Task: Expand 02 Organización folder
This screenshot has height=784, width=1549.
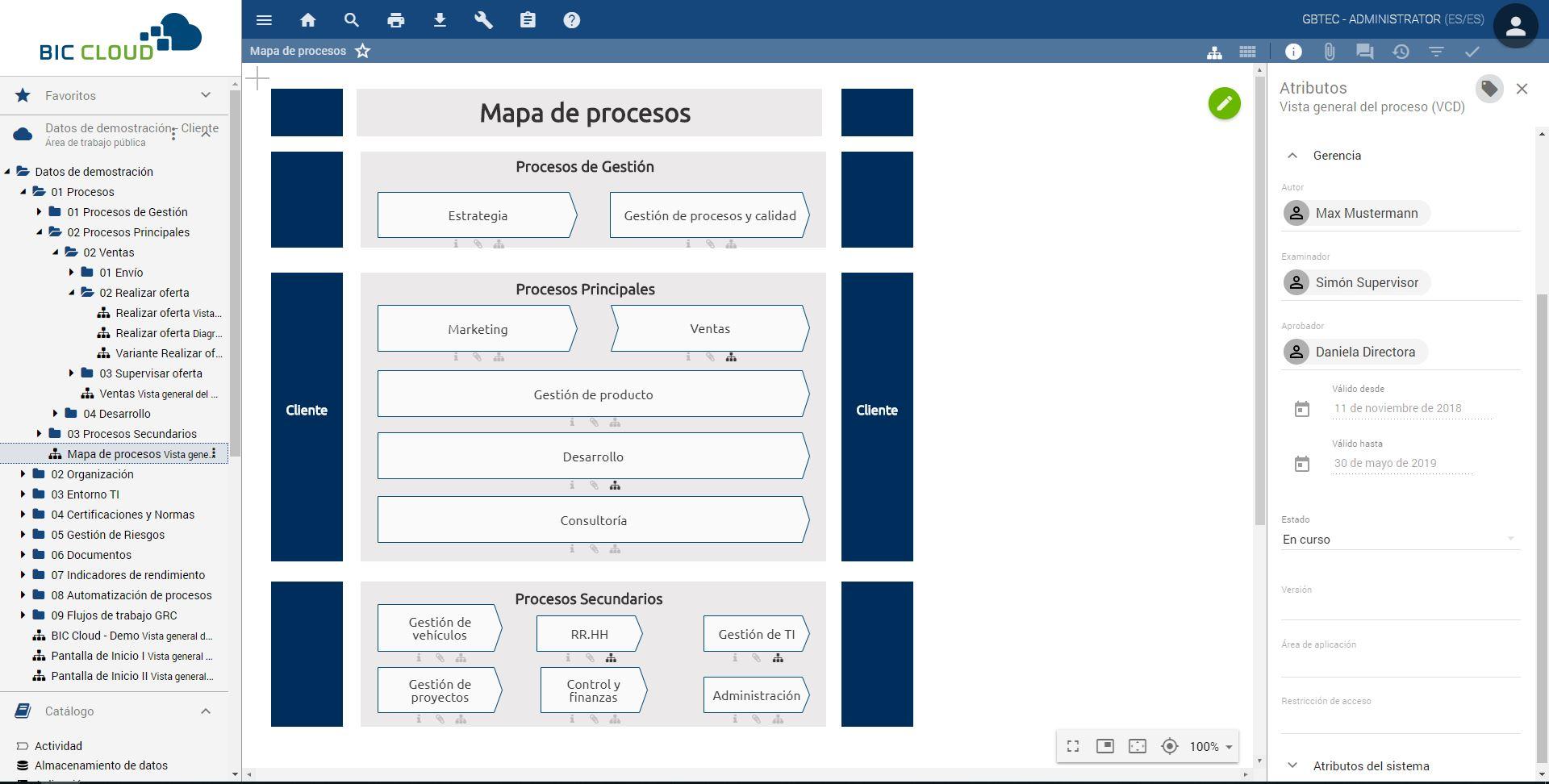Action: pyautogui.click(x=23, y=474)
